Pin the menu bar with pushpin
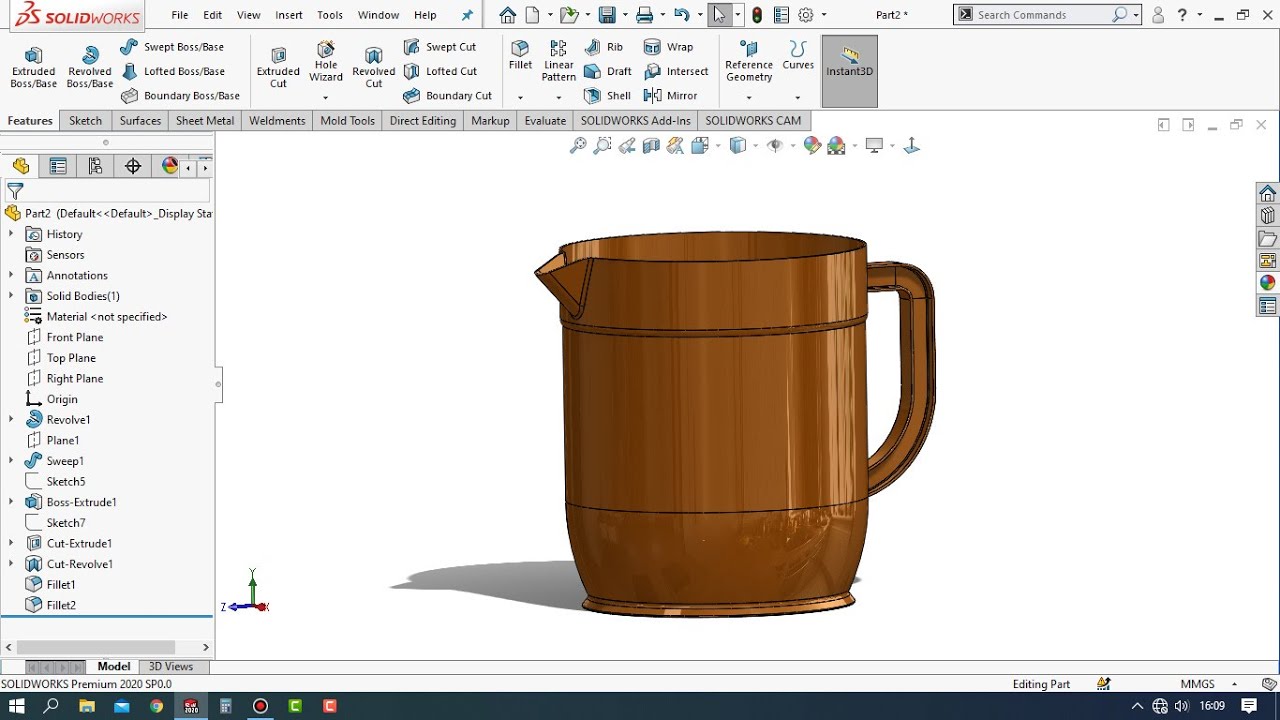This screenshot has width=1280, height=720. [467, 15]
